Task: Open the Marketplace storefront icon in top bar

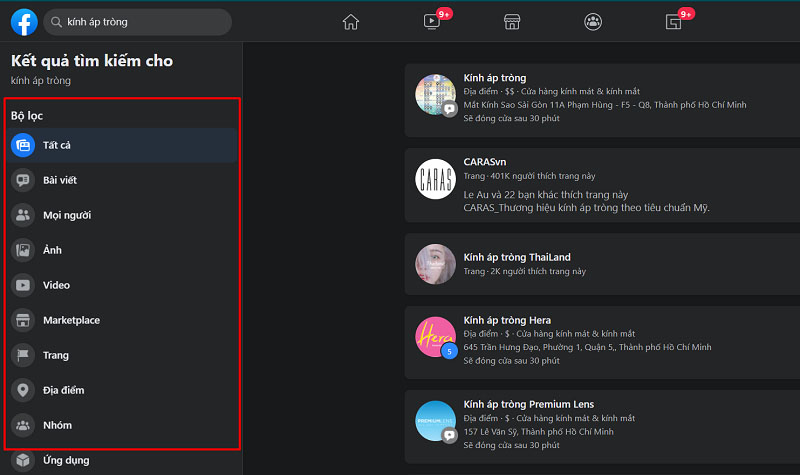Action: coord(512,22)
